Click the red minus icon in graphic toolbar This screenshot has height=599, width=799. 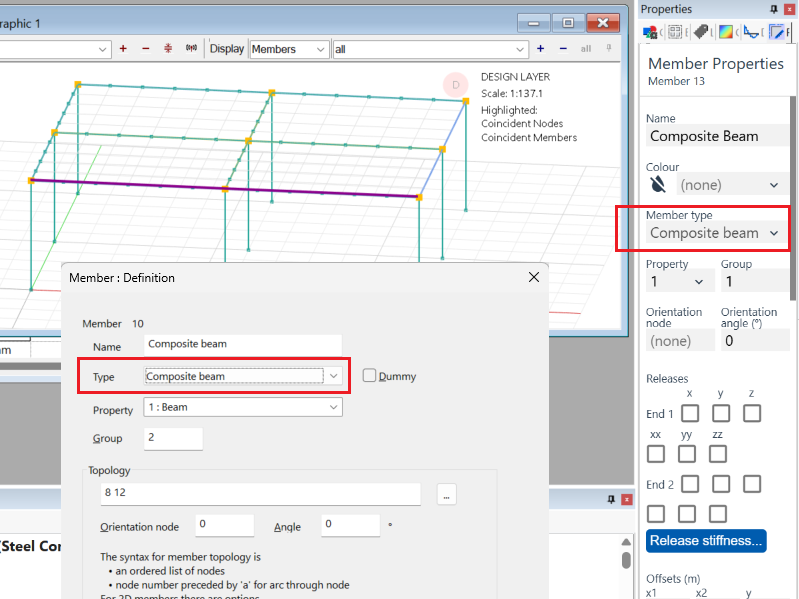point(145,49)
